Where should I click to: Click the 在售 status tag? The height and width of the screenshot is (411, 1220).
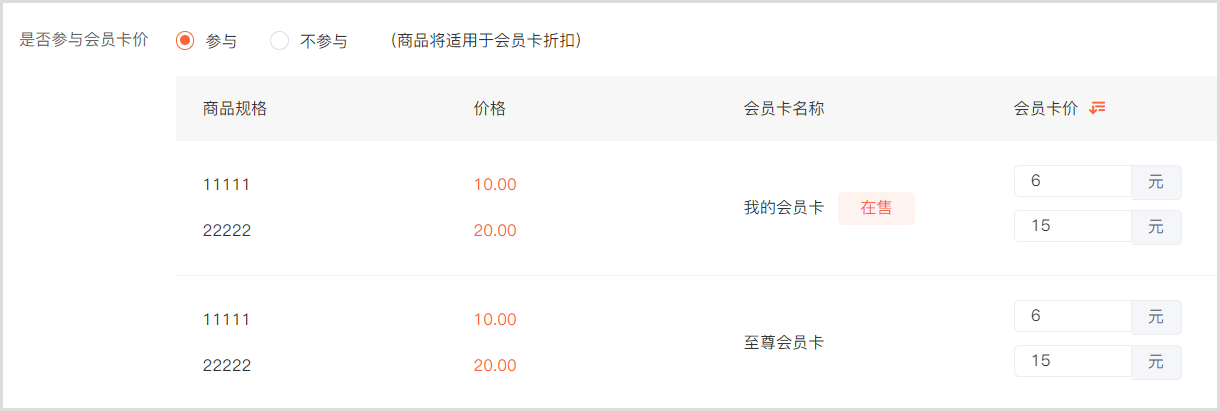point(876,208)
